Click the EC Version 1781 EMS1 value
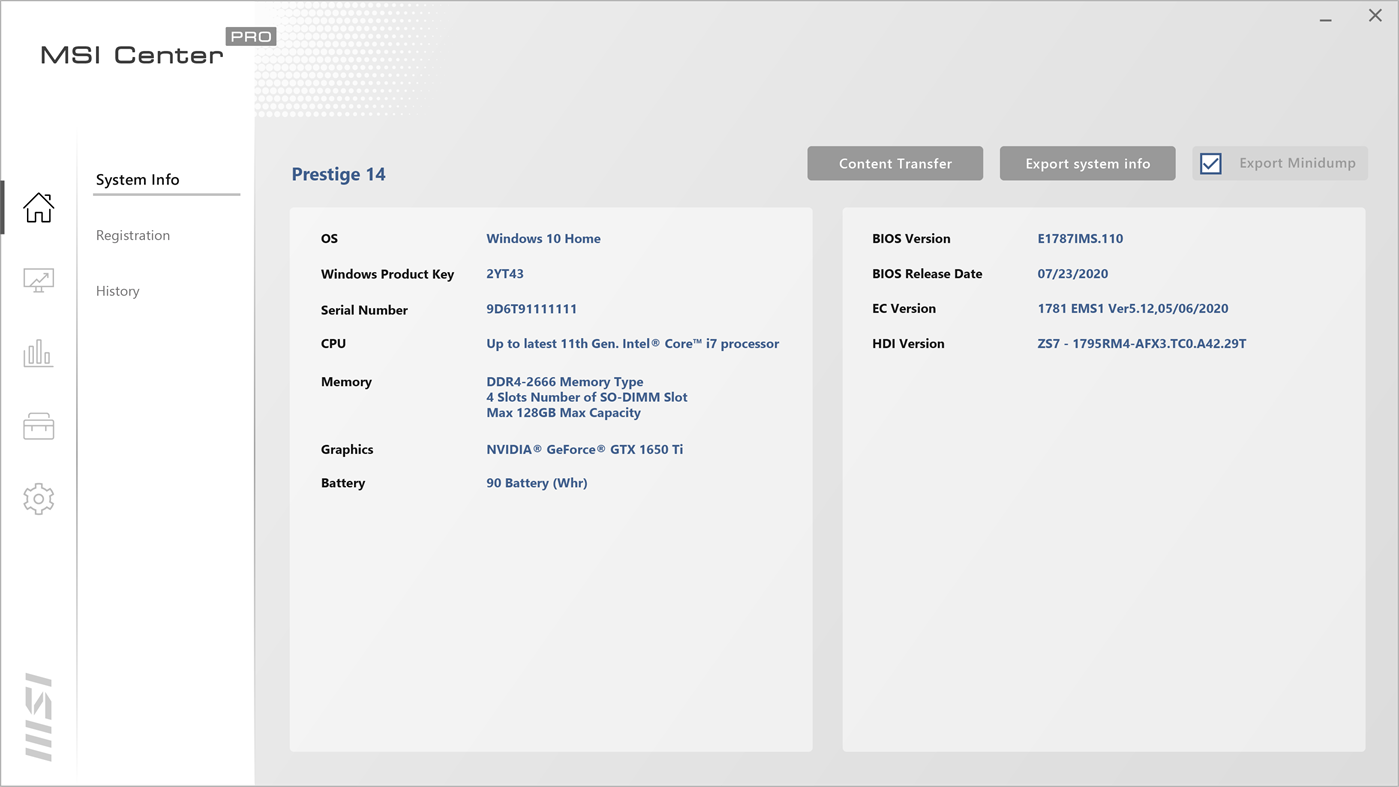1399x787 pixels. (1133, 308)
